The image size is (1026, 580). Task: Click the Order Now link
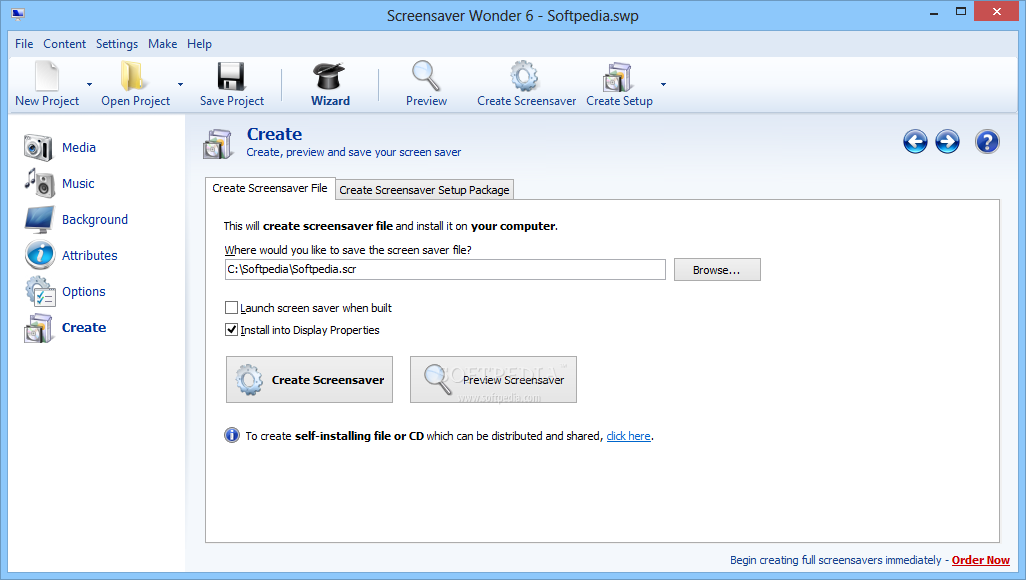pos(980,560)
